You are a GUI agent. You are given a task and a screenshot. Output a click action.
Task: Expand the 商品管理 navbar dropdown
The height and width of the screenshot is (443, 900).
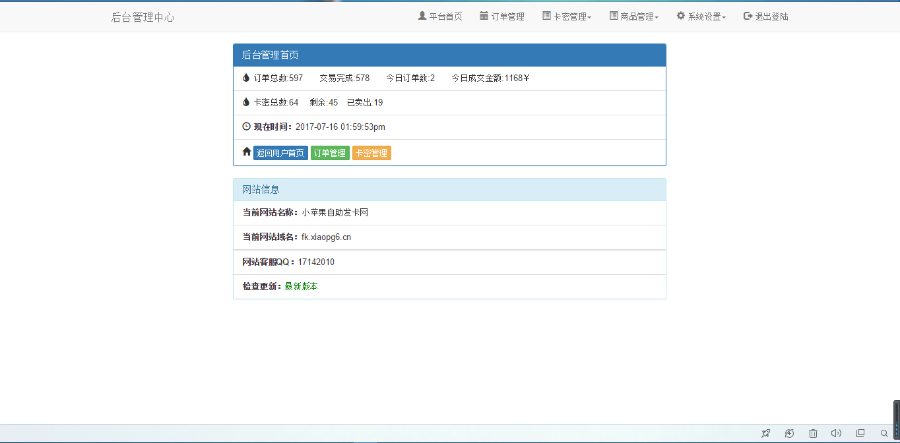coord(634,17)
